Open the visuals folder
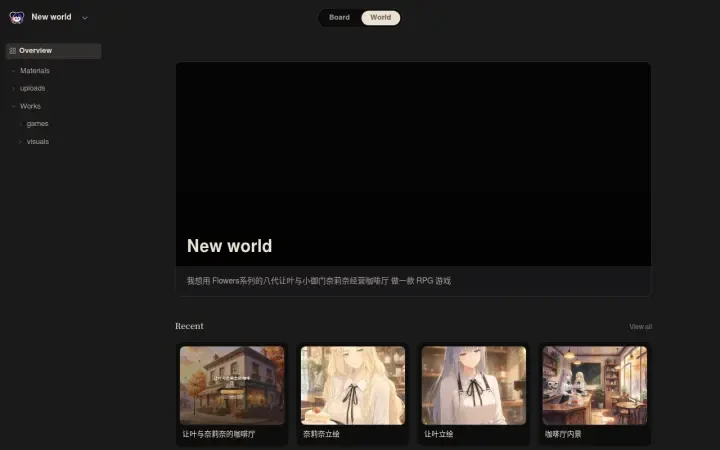Viewport: 720px width, 450px height. click(38, 142)
